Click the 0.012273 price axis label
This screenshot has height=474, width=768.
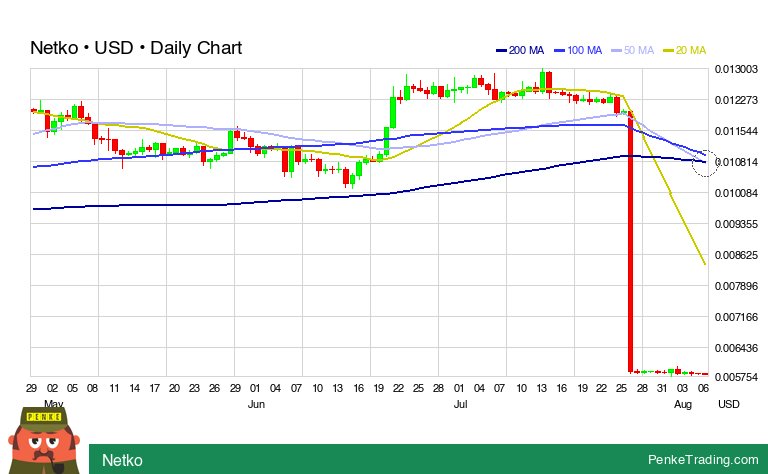(x=736, y=100)
